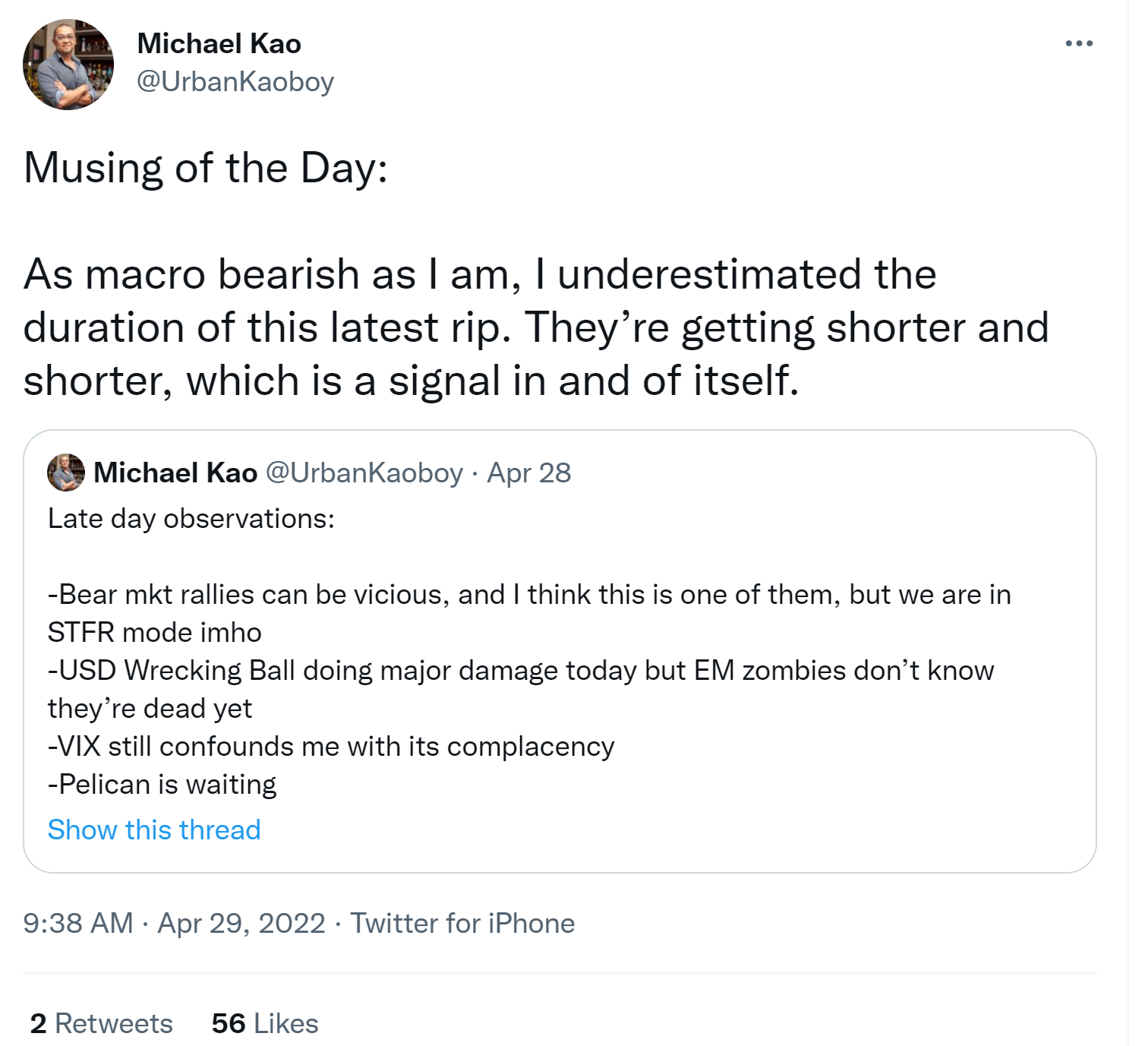Open the quoted tweet's Apr 28 date
The height and width of the screenshot is (1046, 1148).
pos(529,472)
